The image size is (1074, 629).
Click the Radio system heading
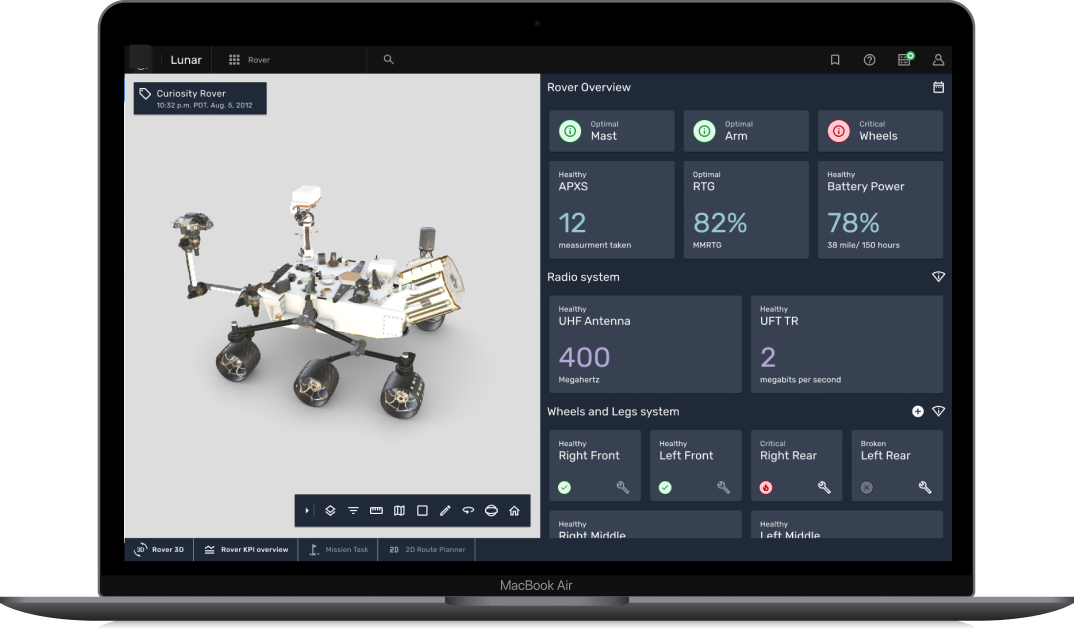coord(583,277)
